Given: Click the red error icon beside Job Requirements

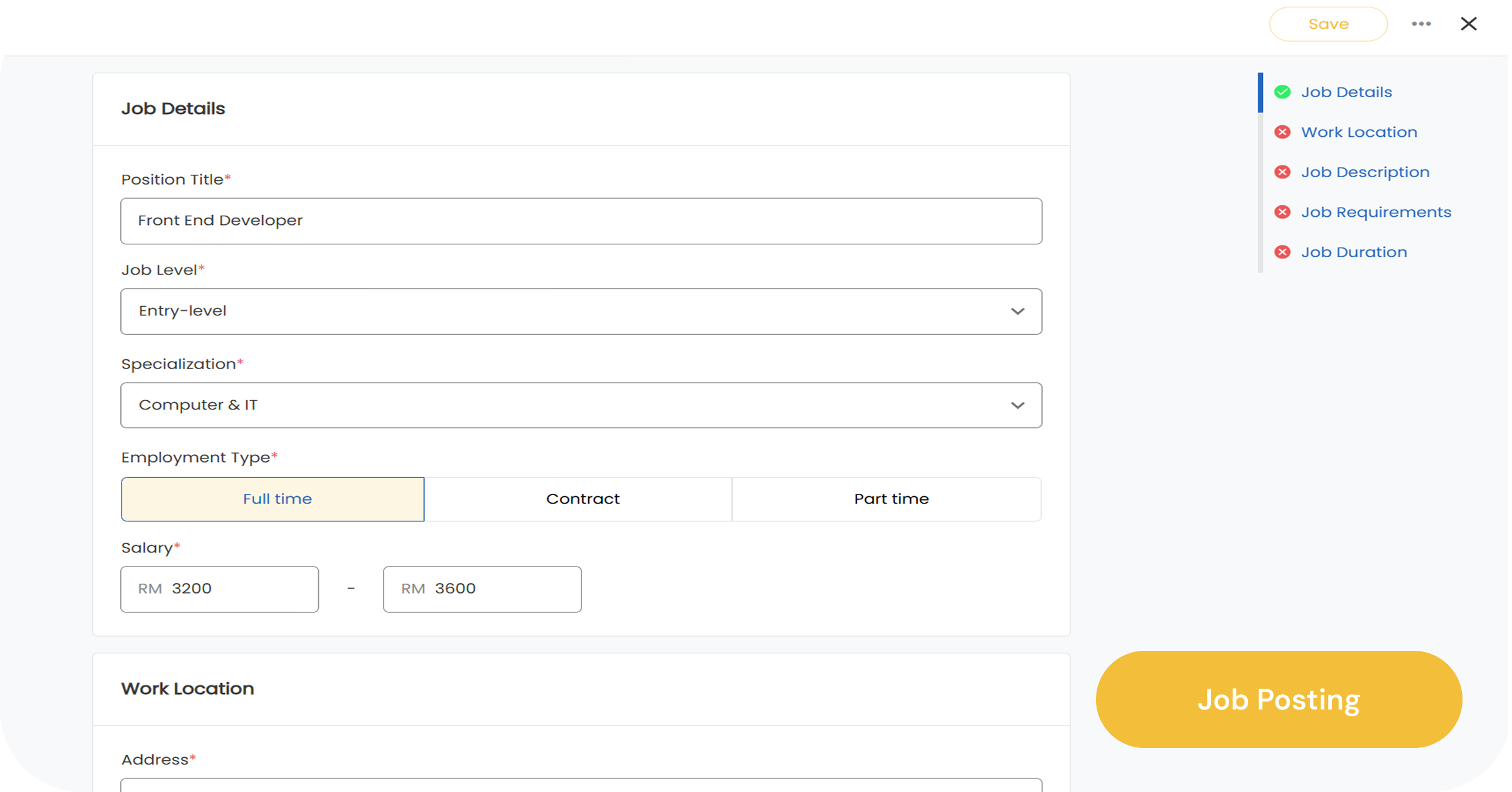Looking at the screenshot, I should (1282, 212).
